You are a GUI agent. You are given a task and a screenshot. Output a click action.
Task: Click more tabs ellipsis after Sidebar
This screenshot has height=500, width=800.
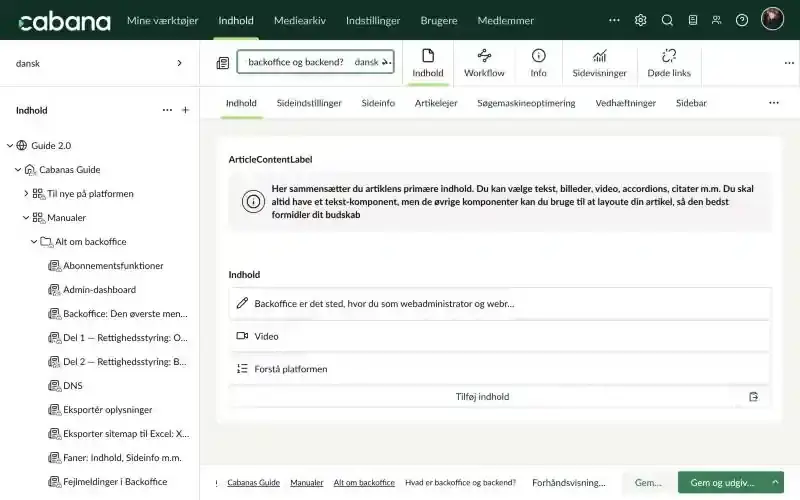click(774, 103)
